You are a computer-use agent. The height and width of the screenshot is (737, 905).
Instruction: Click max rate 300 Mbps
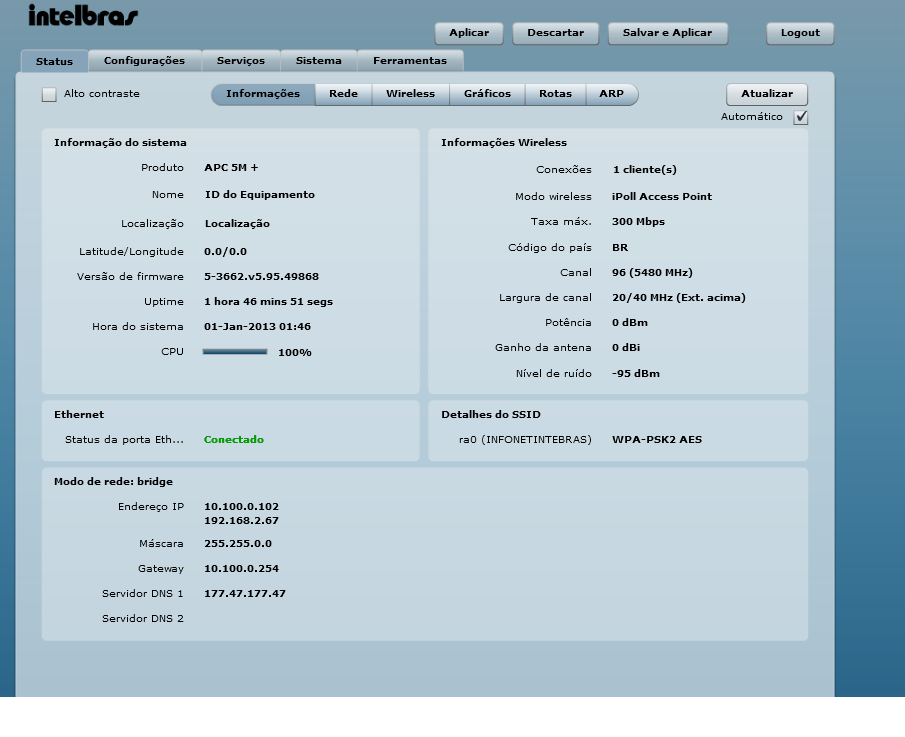pos(638,222)
